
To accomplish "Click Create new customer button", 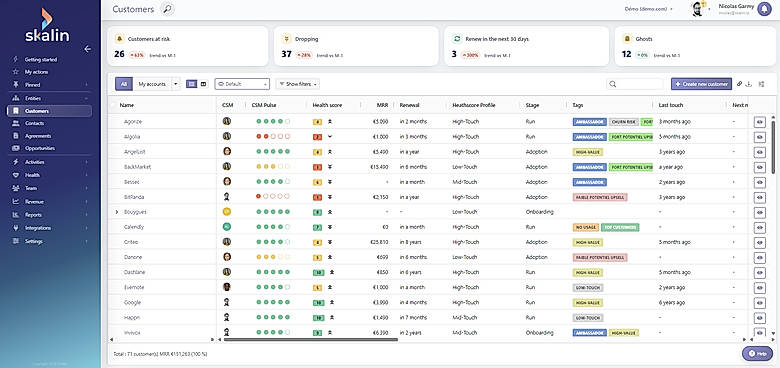I will pyautogui.click(x=701, y=84).
